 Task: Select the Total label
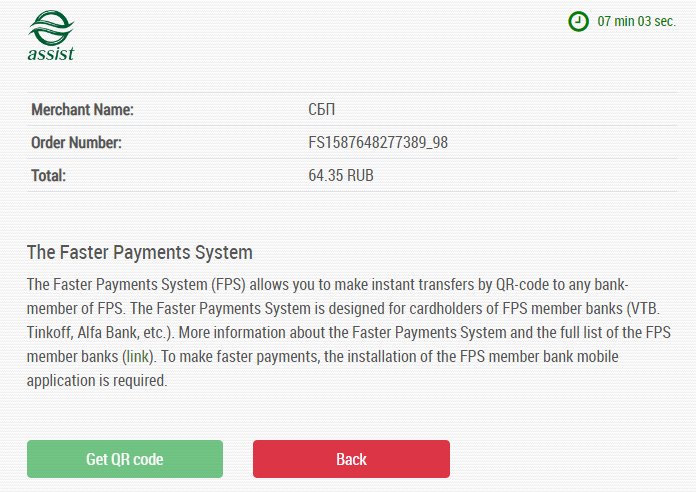[48, 176]
